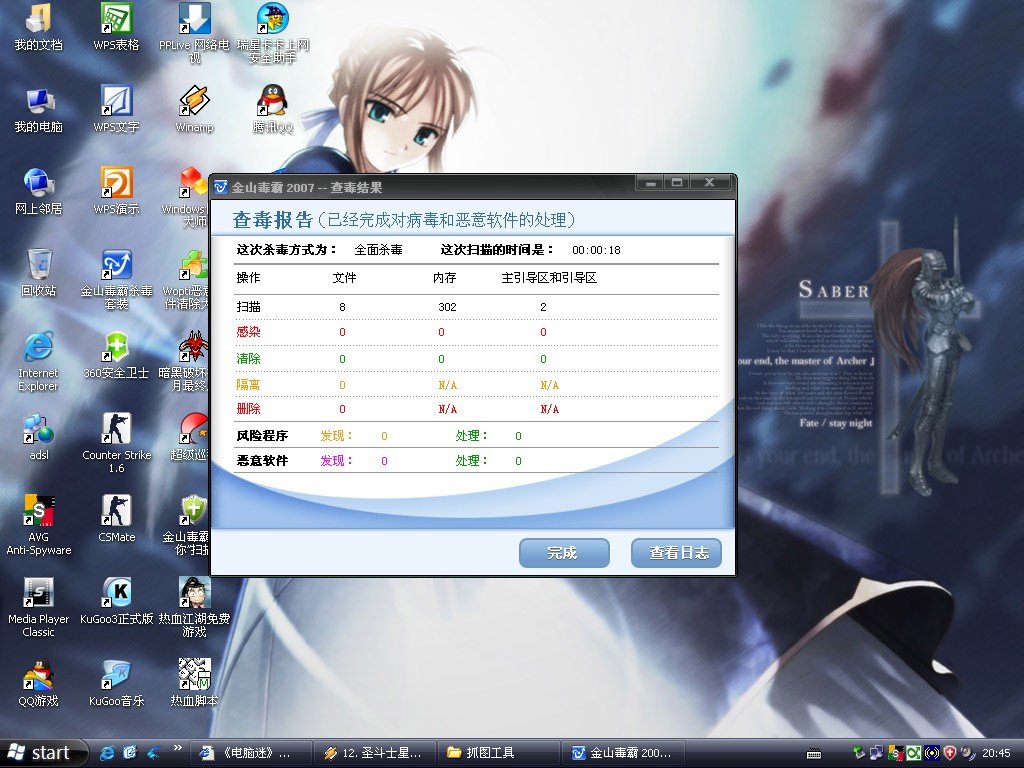Screen dimensions: 1024x768
Task: Open the adsl connection icon
Action: (39, 438)
